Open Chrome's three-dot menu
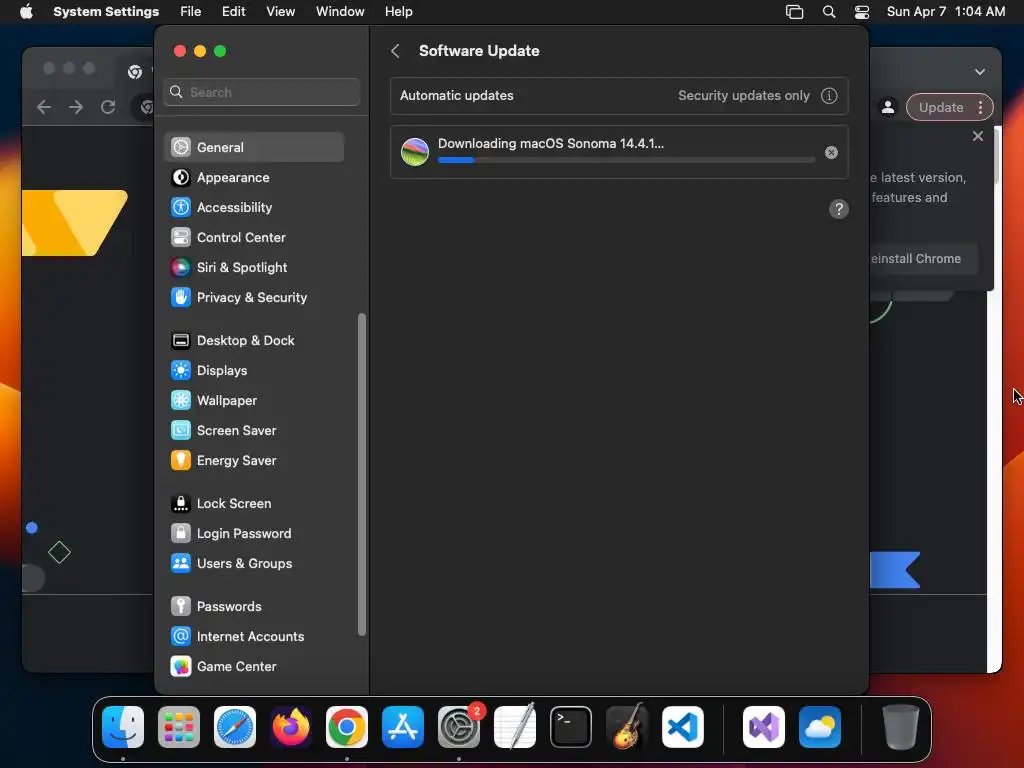 point(980,107)
